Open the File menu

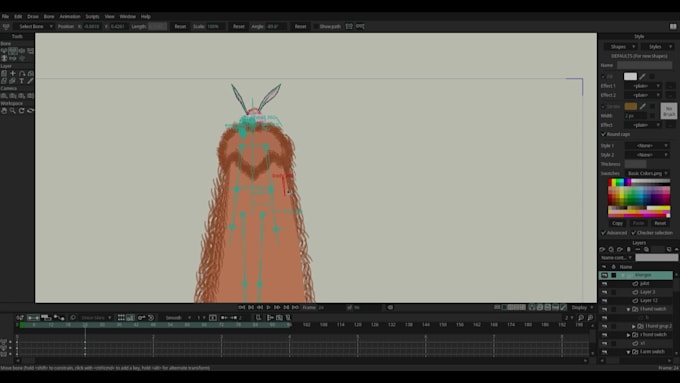click(5, 16)
